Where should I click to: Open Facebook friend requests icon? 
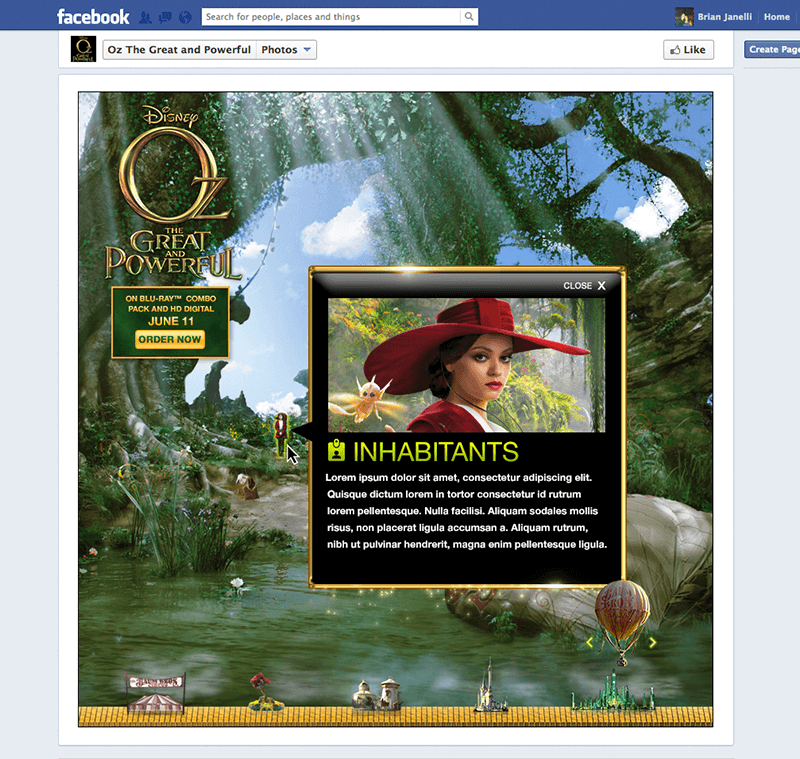point(146,17)
